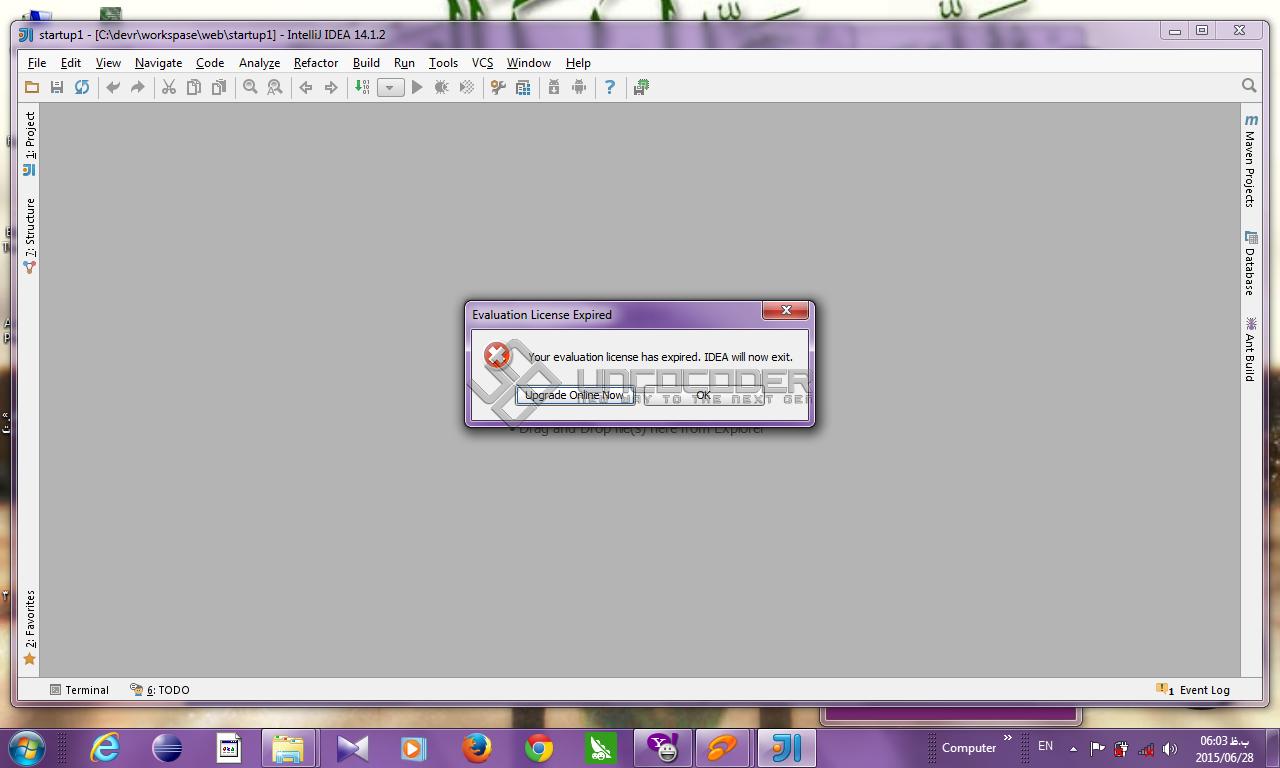Click the Cut scissors icon

[x=169, y=88]
